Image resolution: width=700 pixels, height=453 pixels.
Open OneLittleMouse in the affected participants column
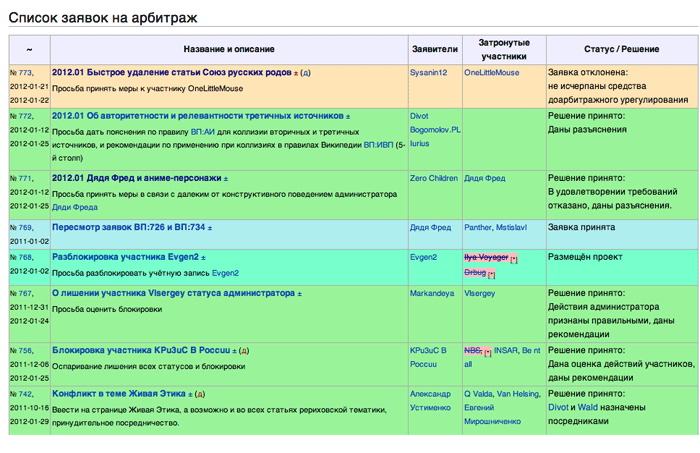point(498,73)
